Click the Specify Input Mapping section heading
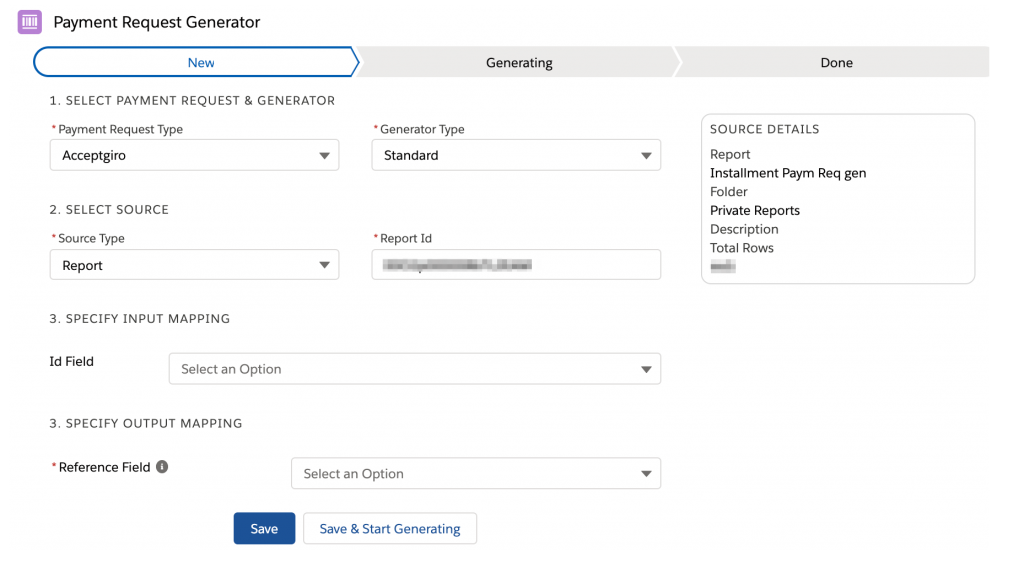This screenshot has height=573, width=1024. pos(139,319)
